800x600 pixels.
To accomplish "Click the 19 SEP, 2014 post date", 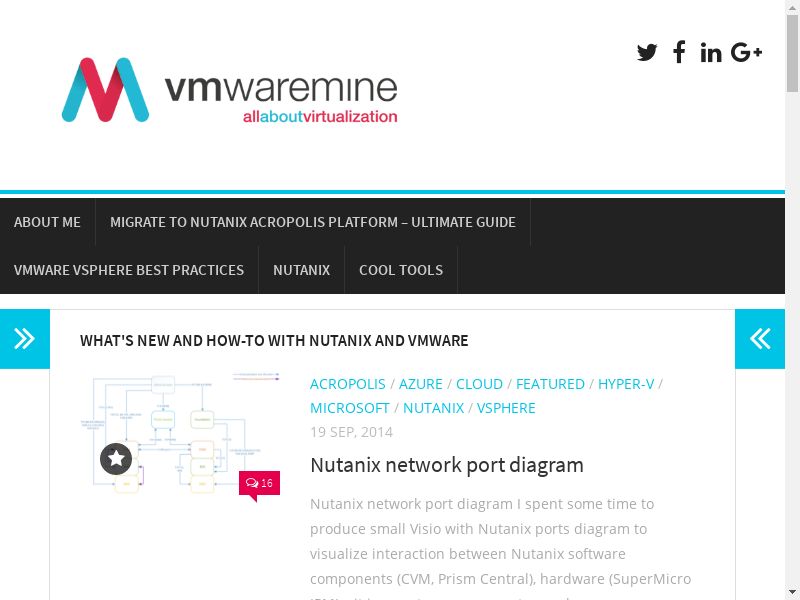I will click(352, 432).
